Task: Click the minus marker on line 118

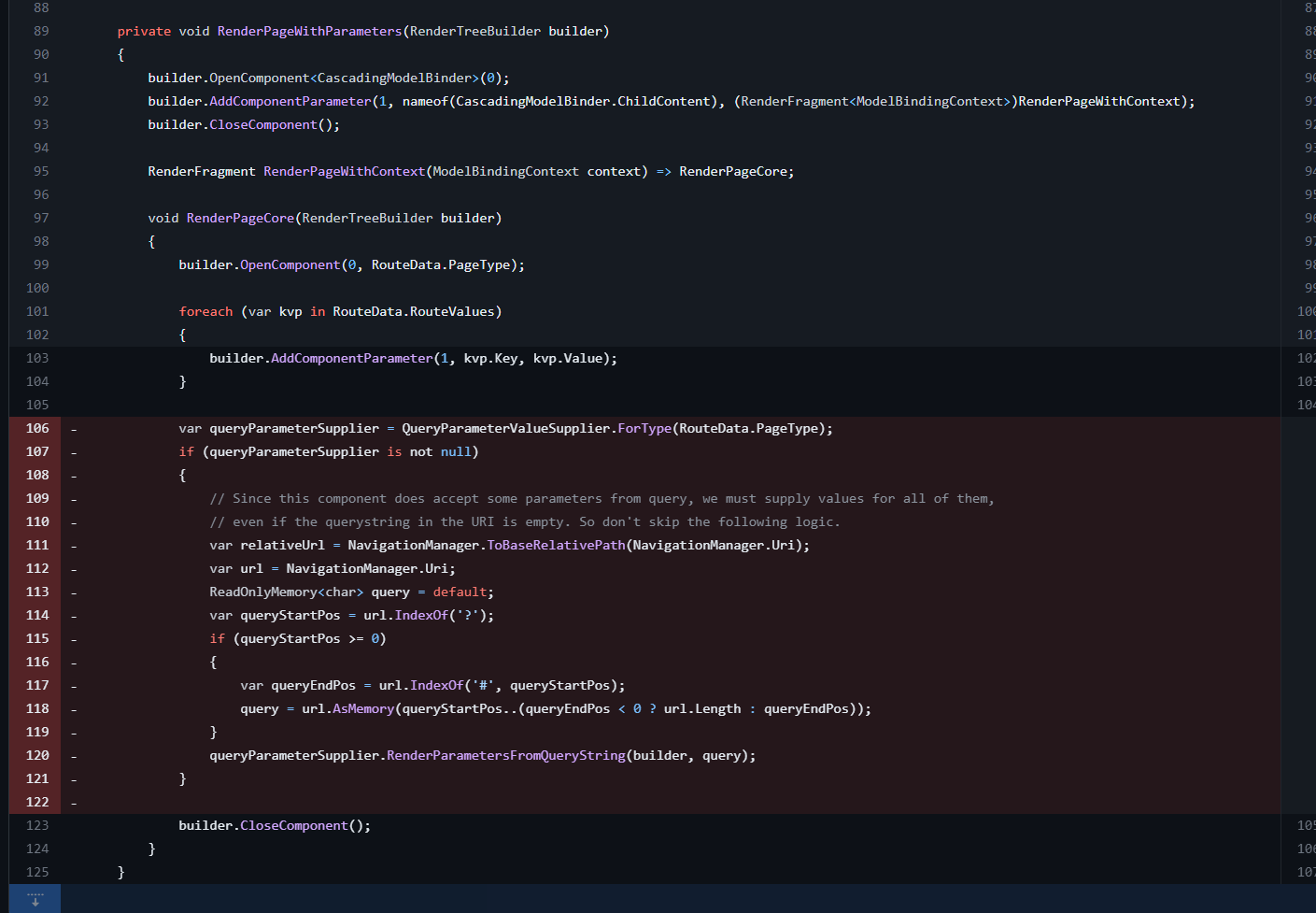Action: 74,709
